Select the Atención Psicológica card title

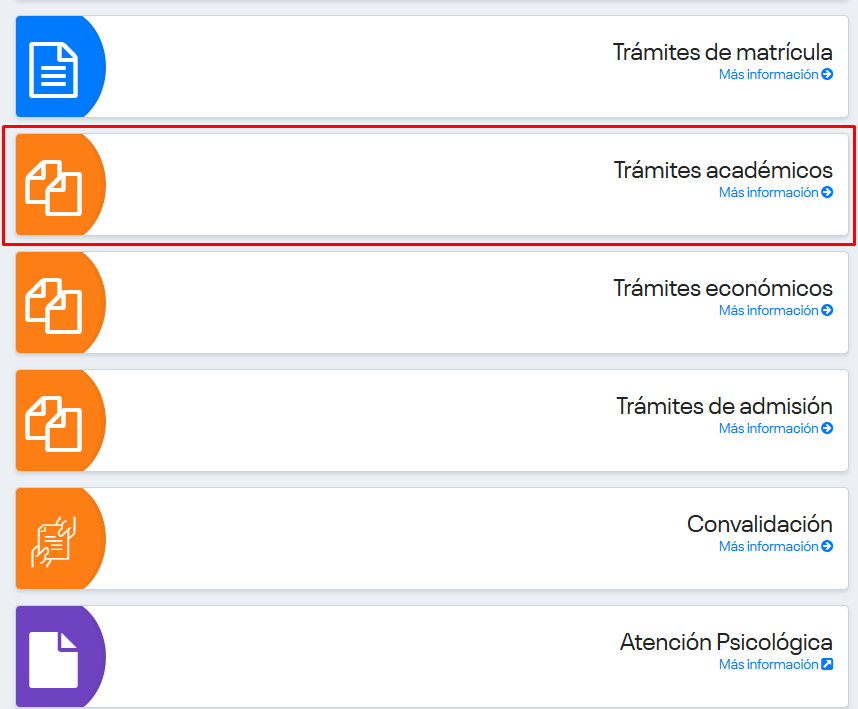click(x=726, y=642)
